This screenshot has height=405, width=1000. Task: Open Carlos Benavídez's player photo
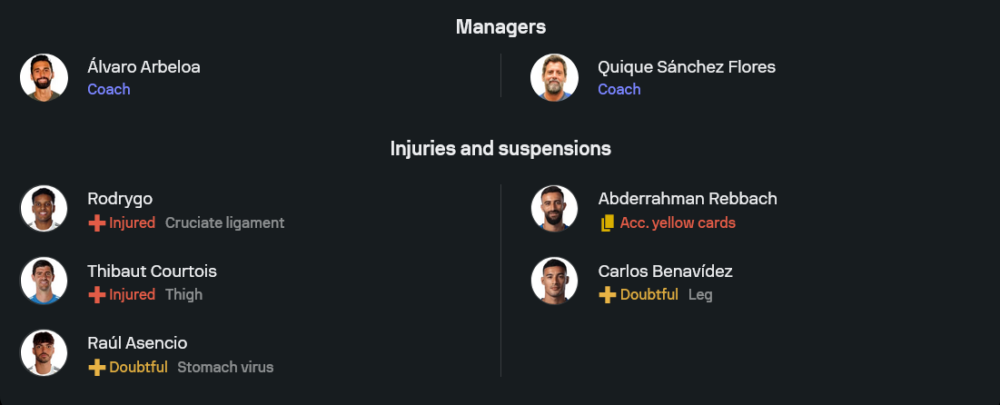(554, 281)
